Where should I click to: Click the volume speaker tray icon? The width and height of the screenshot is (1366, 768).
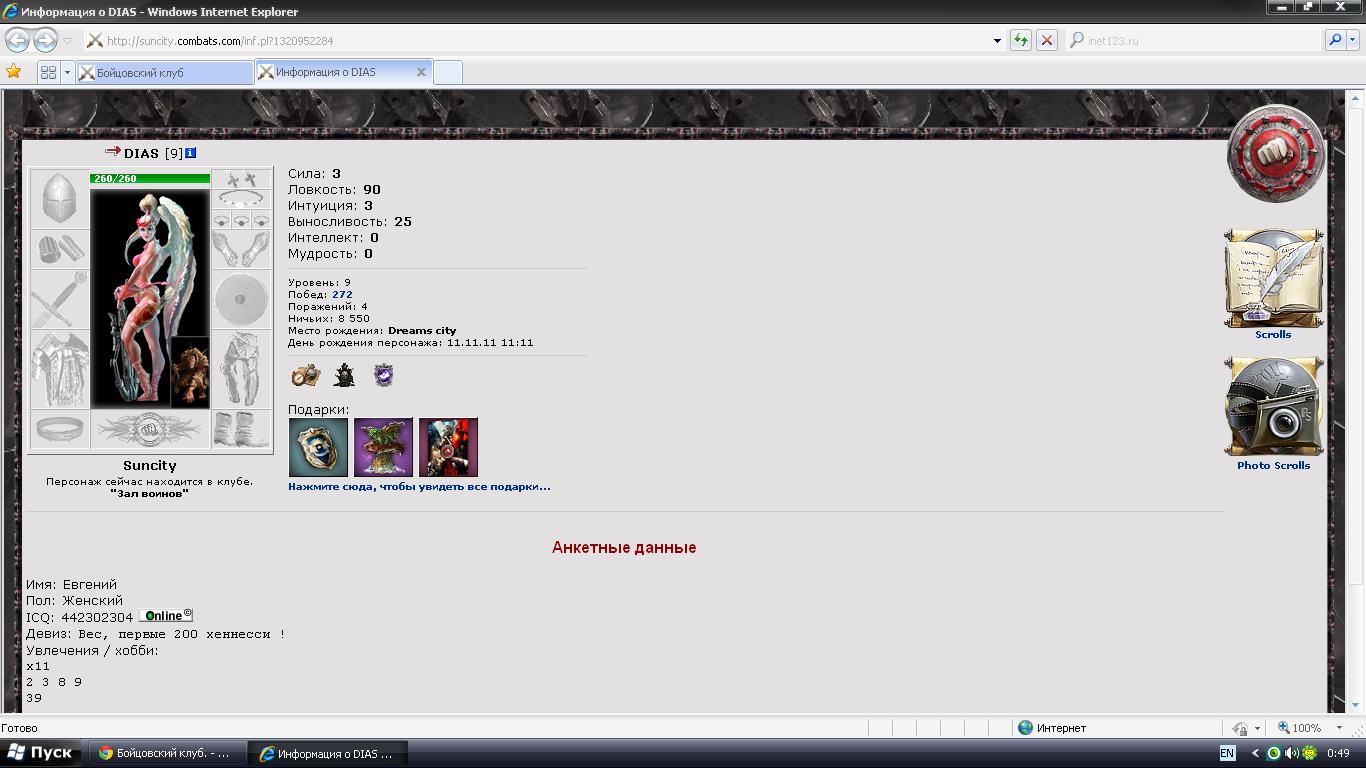[x=1291, y=753]
